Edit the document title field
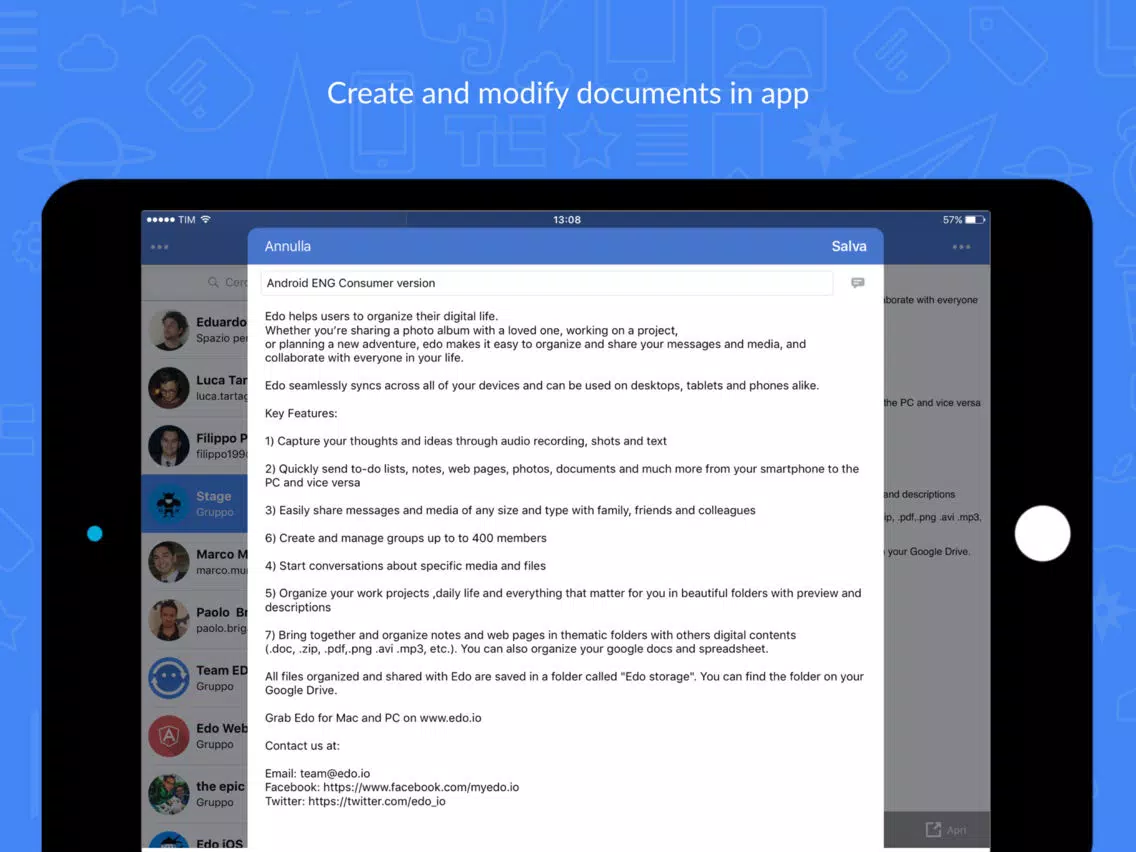The width and height of the screenshot is (1136, 852). (546, 283)
